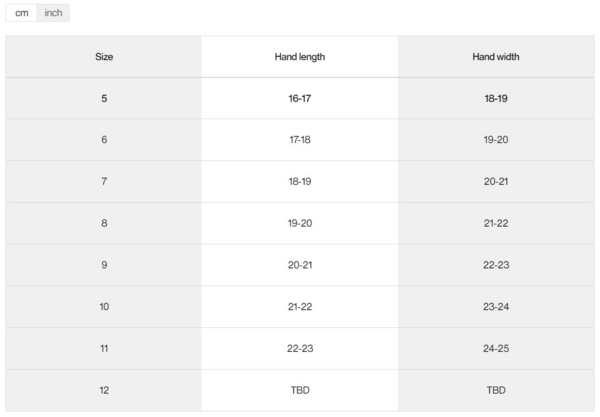Click TBD in Hand length column
Viewport: 600px width, 417px height.
(300, 390)
